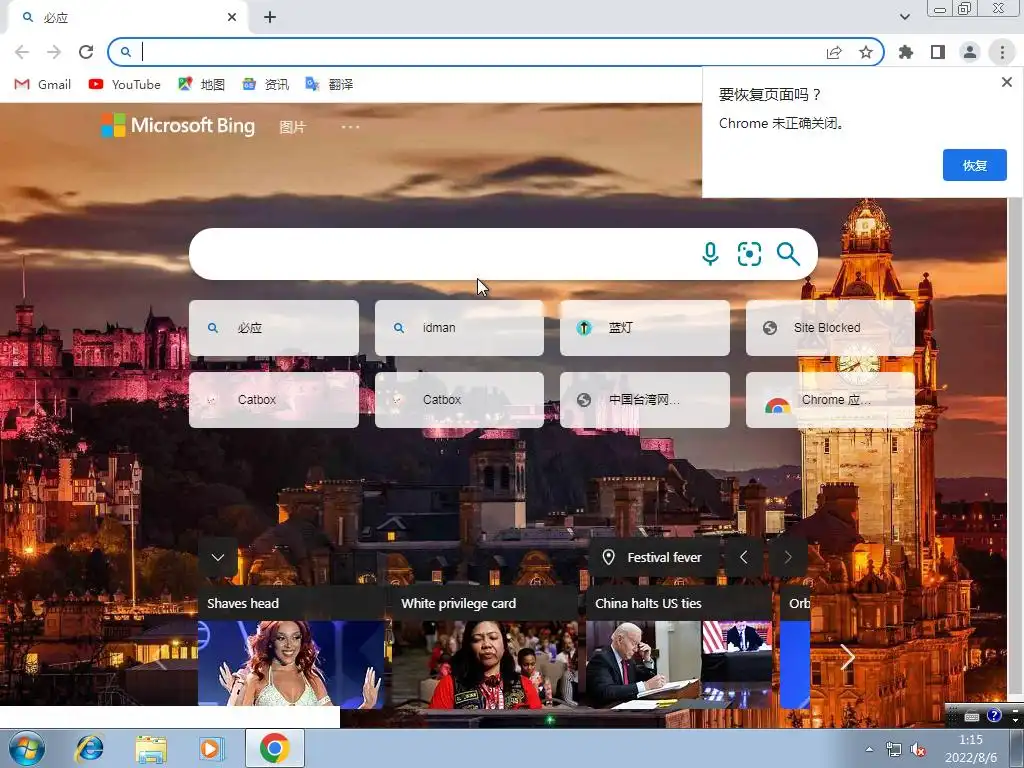
Task: Advance news carousel with right chevron
Action: tap(847, 657)
